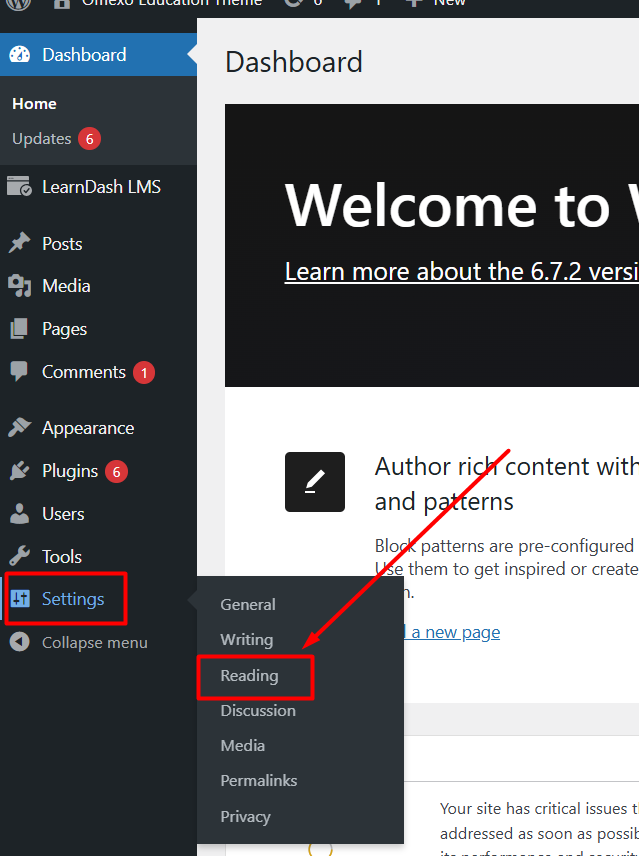The width and height of the screenshot is (639, 856).
Task: Click the Appearance paintbrush icon
Action: [20, 427]
